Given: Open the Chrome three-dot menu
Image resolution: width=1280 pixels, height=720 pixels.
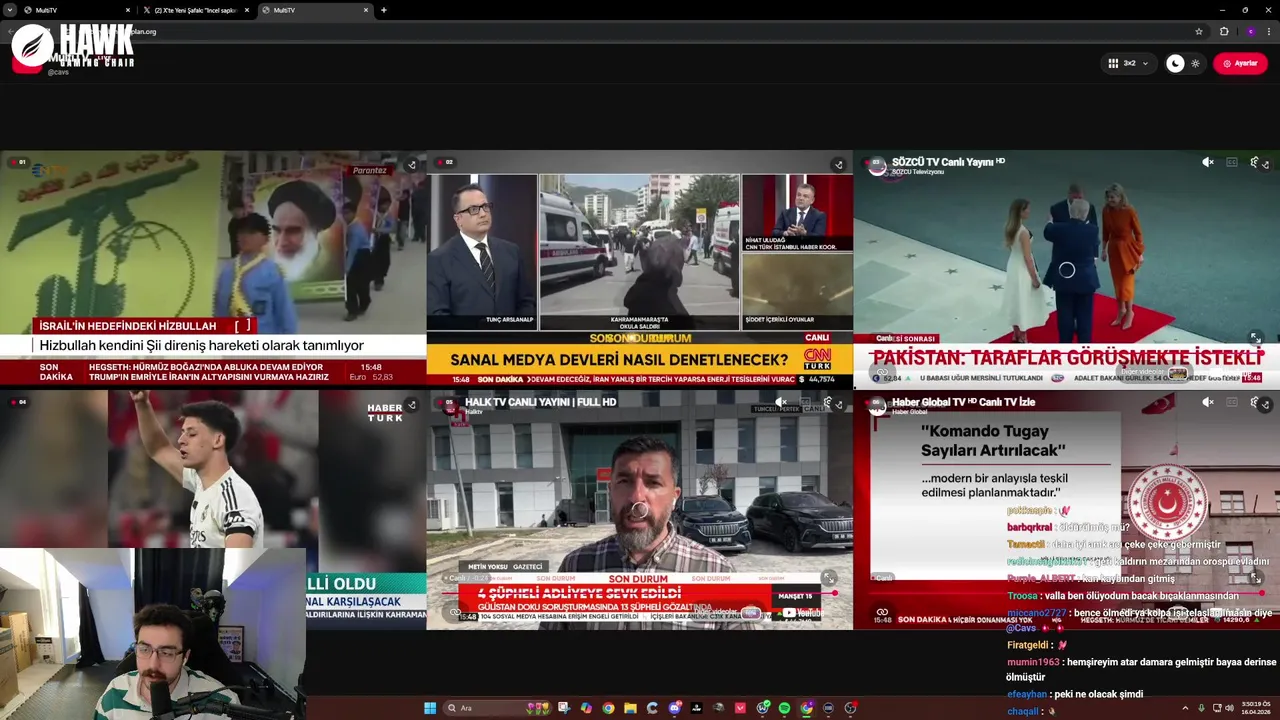Looking at the screenshot, I should tap(1270, 31).
